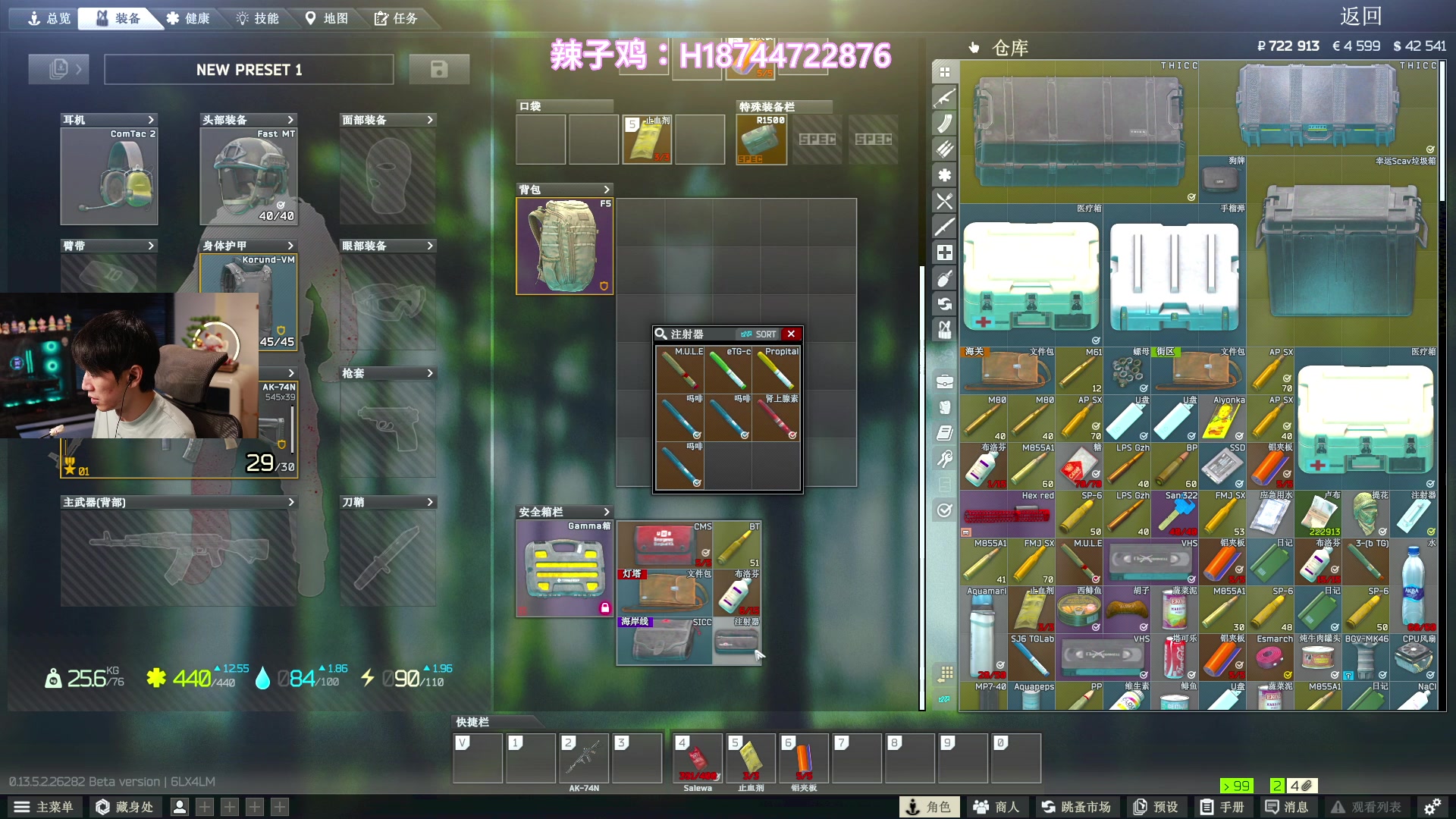1456x819 pixels.
Task: Switch to the 地图 map tab
Action: pos(327,18)
